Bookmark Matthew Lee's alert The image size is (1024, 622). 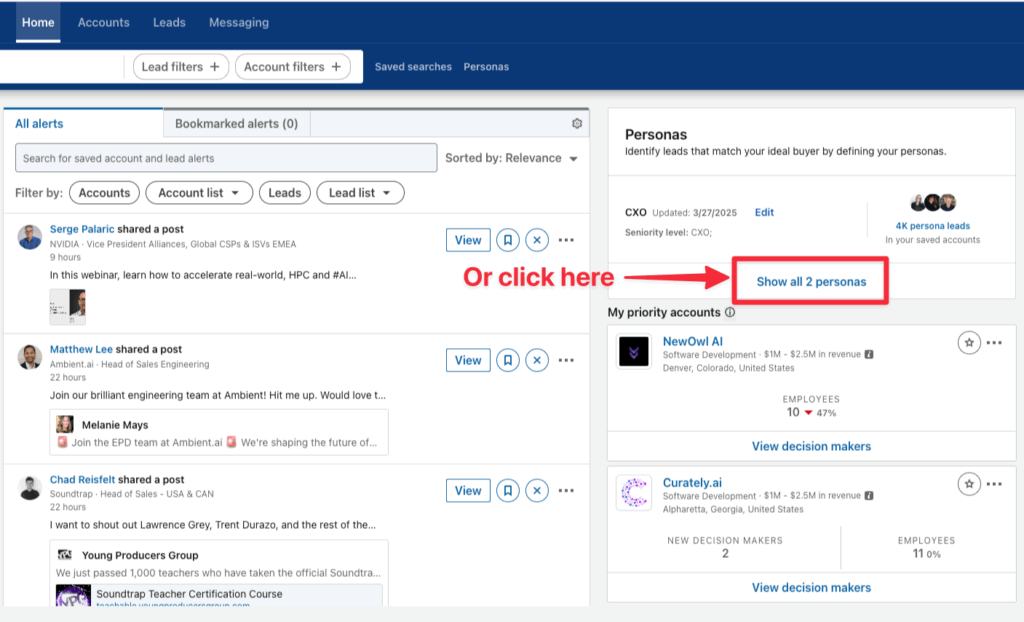point(507,360)
